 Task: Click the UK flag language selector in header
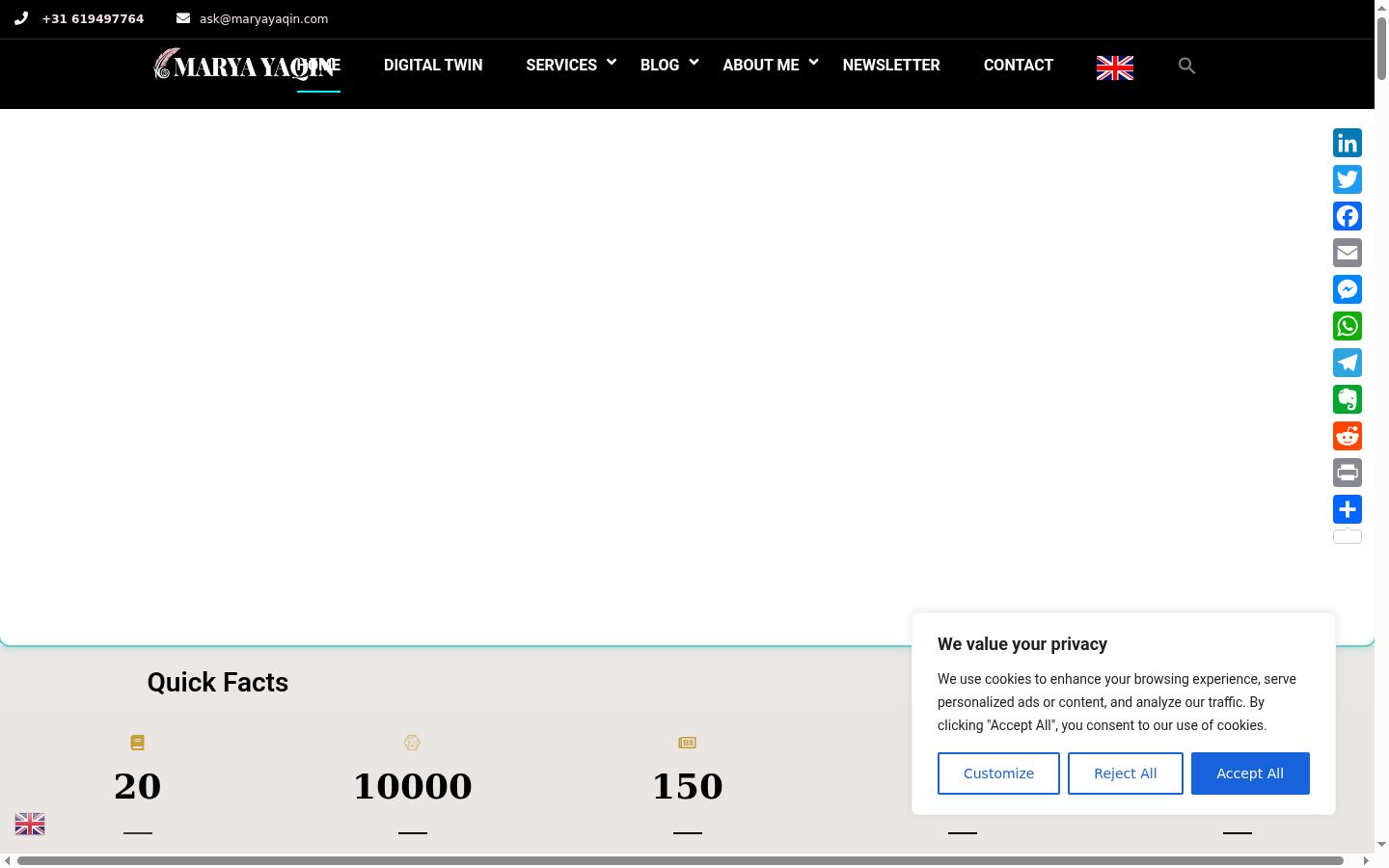pyautogui.click(x=1115, y=68)
